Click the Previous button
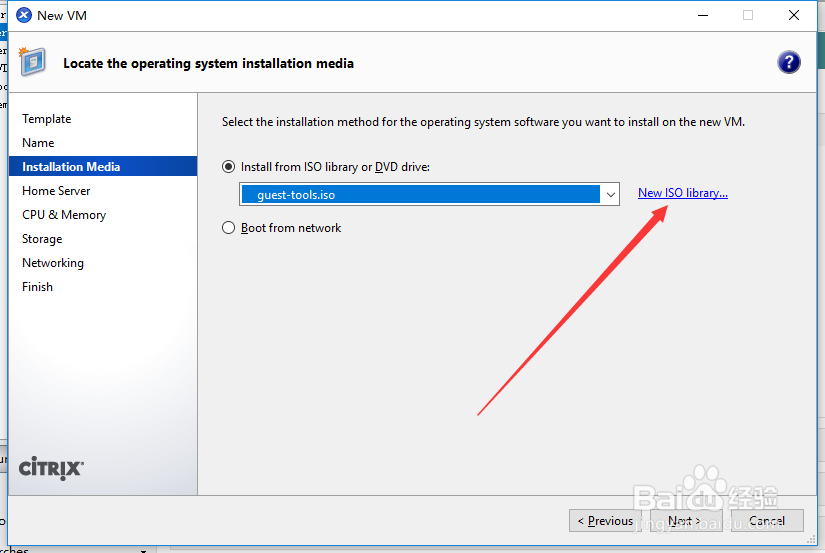 tap(605, 520)
